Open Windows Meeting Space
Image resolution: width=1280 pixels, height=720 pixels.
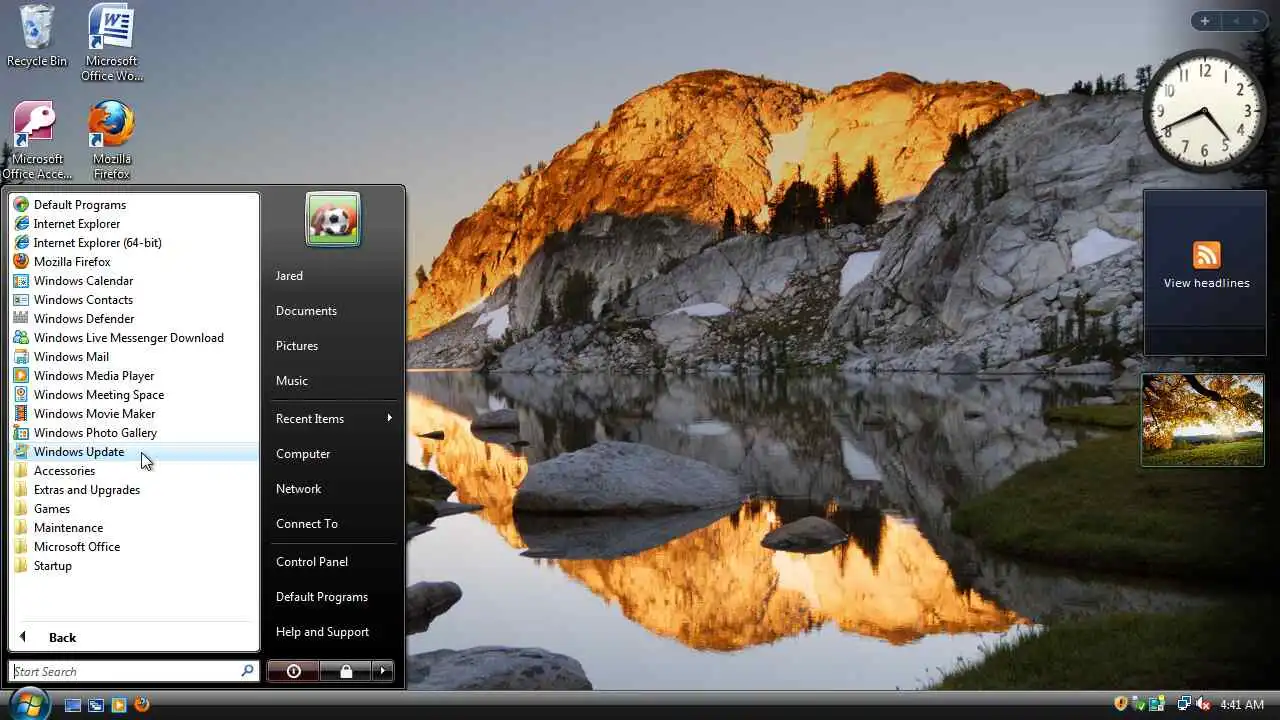coord(134,395)
